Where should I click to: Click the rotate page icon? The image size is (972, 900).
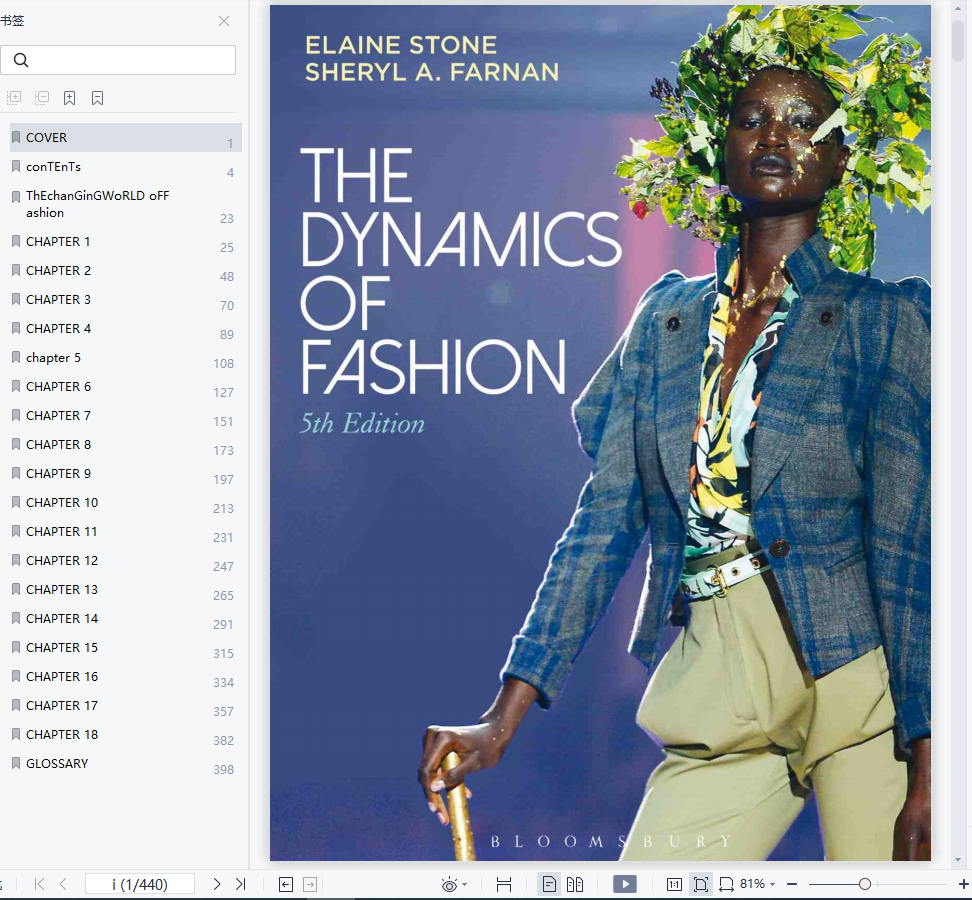pyautogui.click(x=726, y=885)
